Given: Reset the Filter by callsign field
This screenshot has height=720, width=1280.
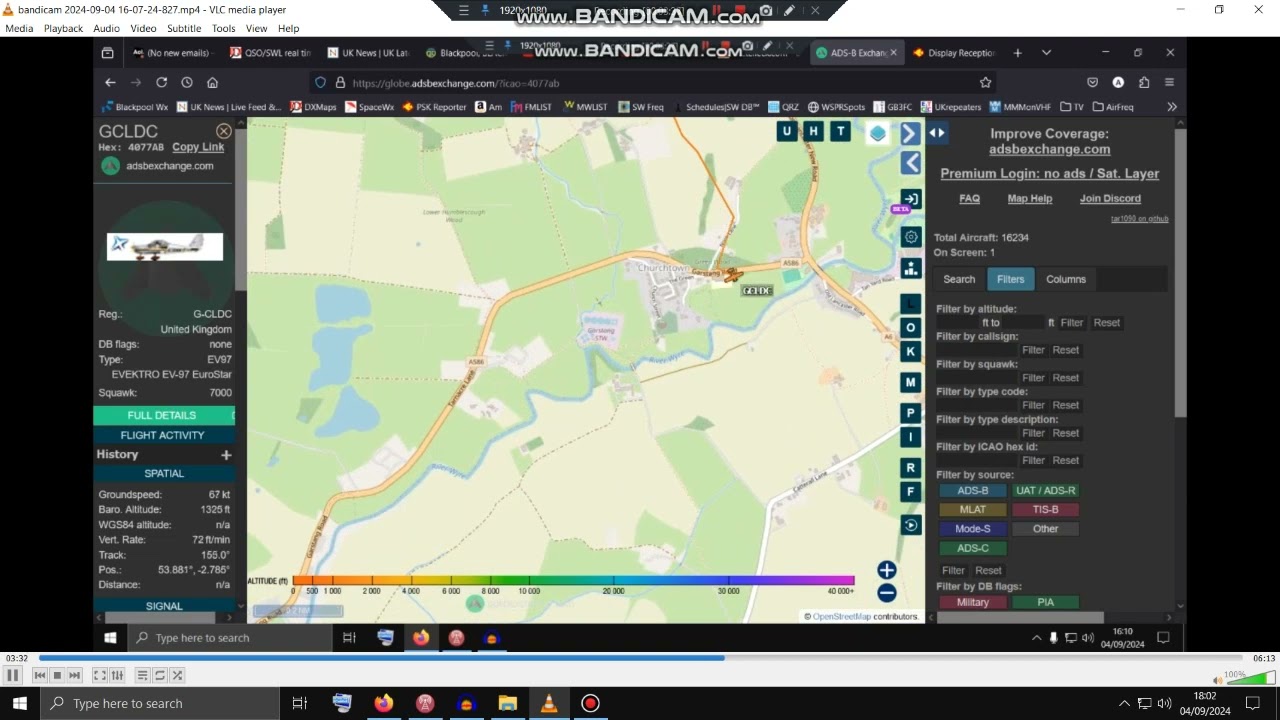Looking at the screenshot, I should click(1066, 350).
